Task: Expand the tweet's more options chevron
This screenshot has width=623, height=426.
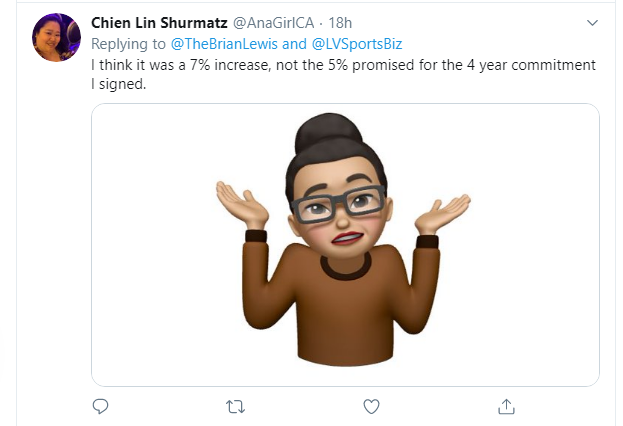Action: [x=591, y=22]
